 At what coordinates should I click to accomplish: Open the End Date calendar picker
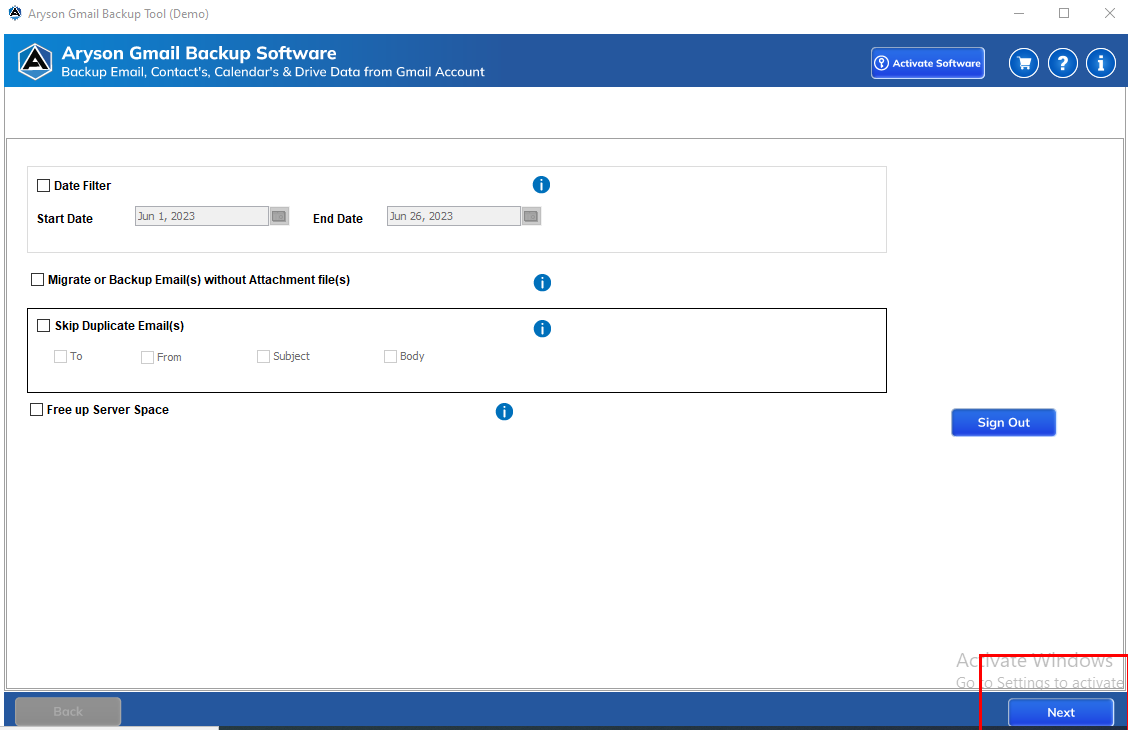(531, 216)
